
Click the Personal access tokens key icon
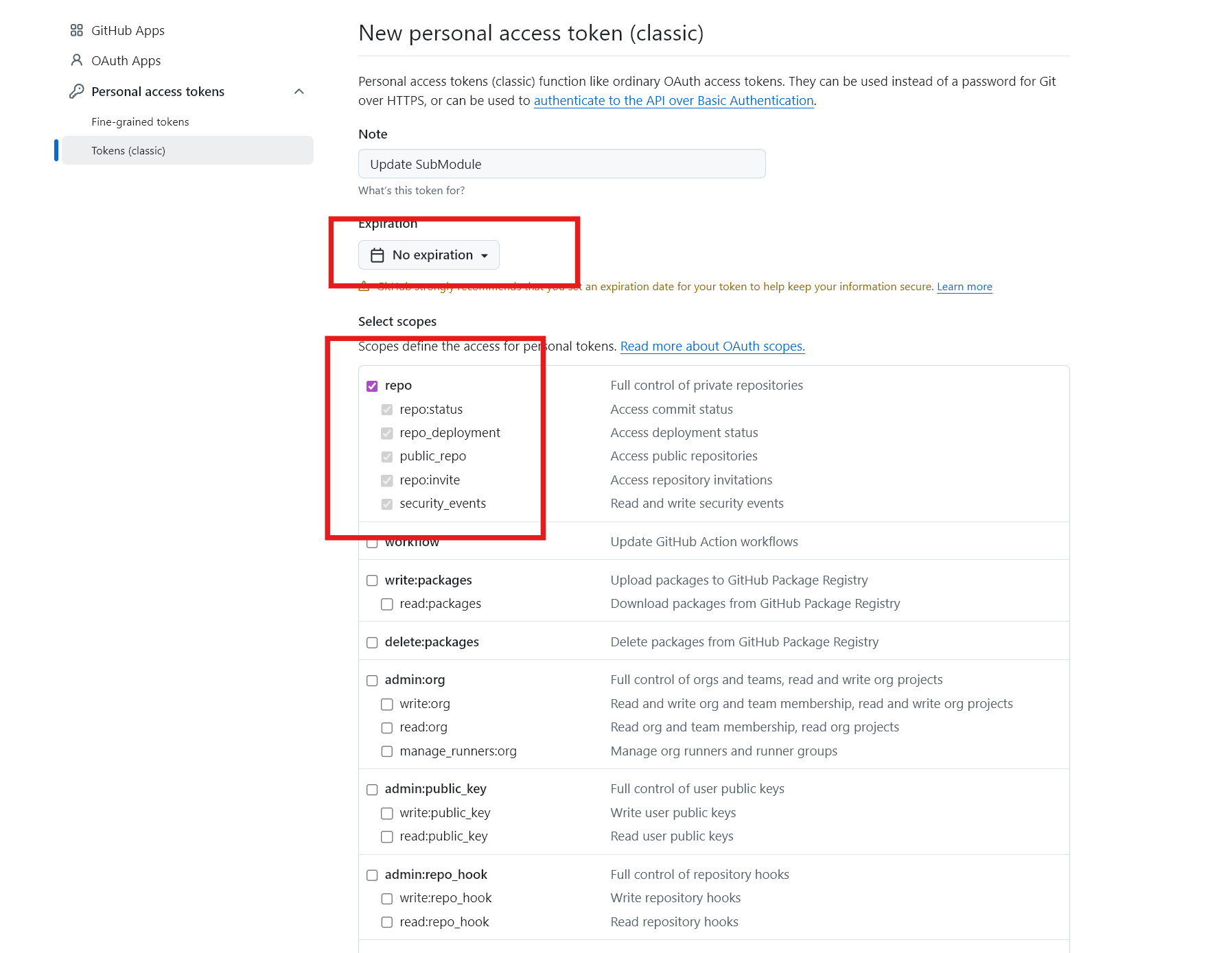click(77, 91)
